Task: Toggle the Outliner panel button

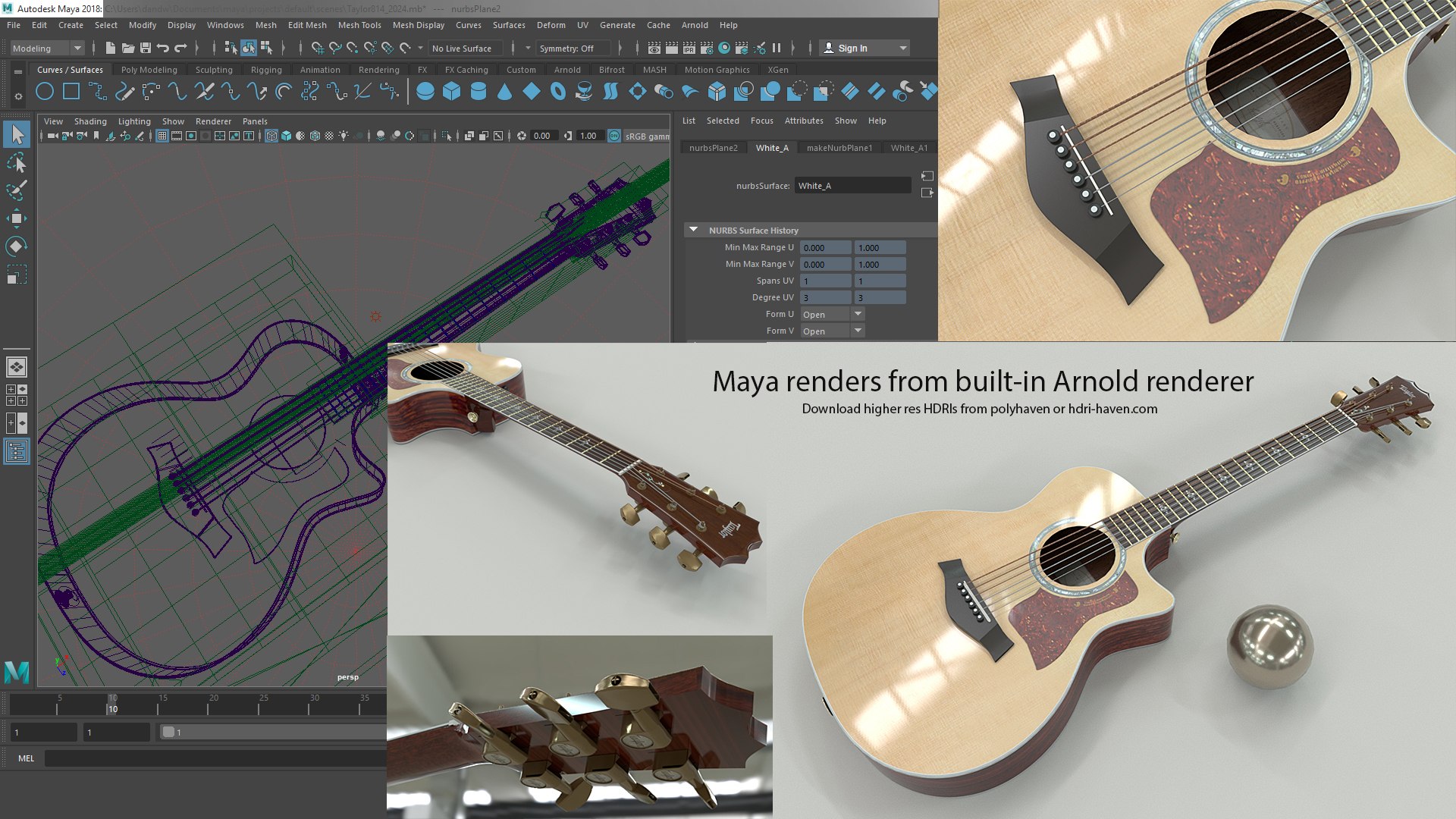Action: (17, 452)
